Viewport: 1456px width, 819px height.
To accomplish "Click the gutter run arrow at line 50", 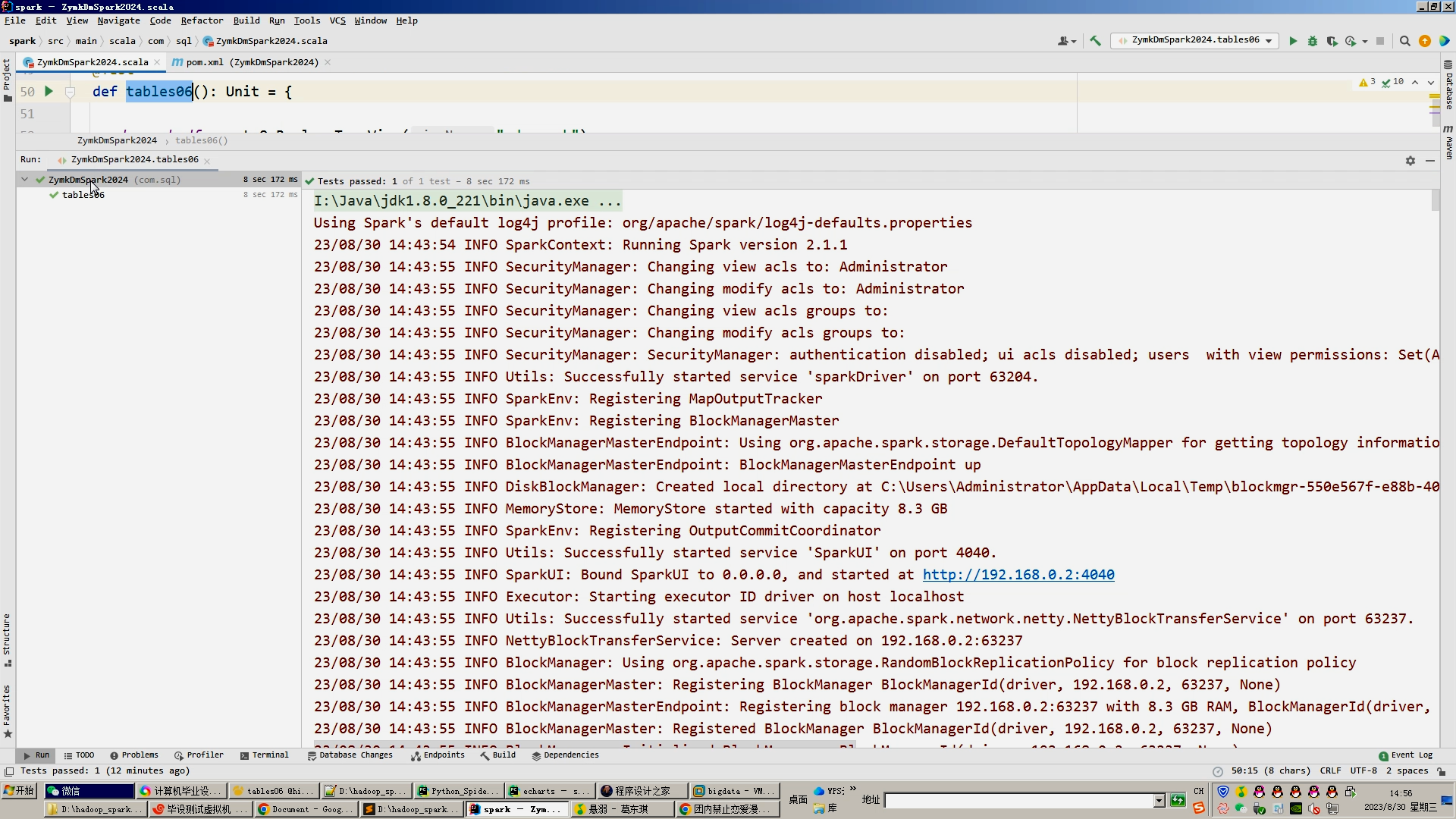I will tap(49, 92).
